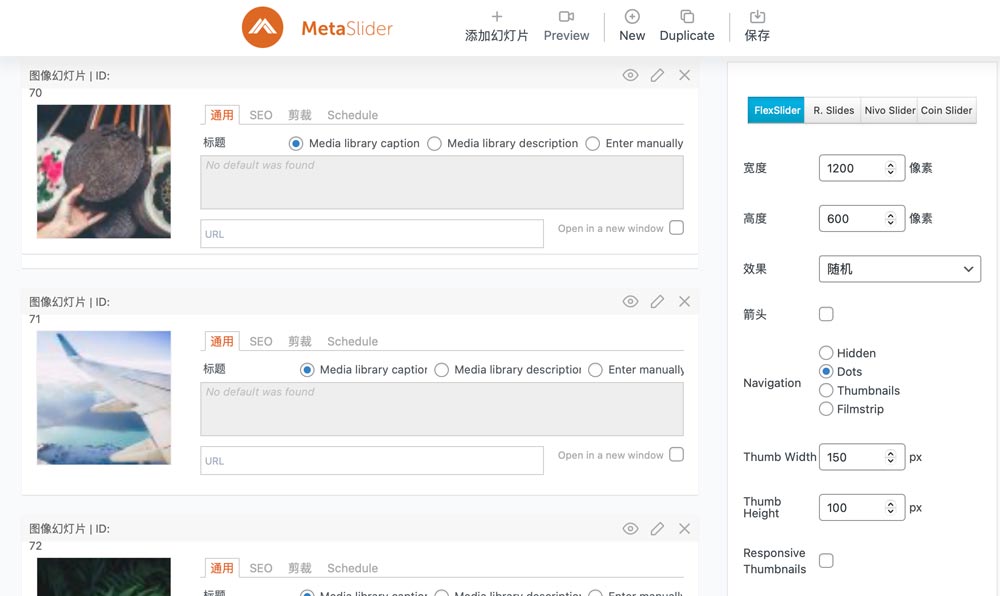1000x596 pixels.
Task: Select the Coin Slider type
Action: point(946,110)
